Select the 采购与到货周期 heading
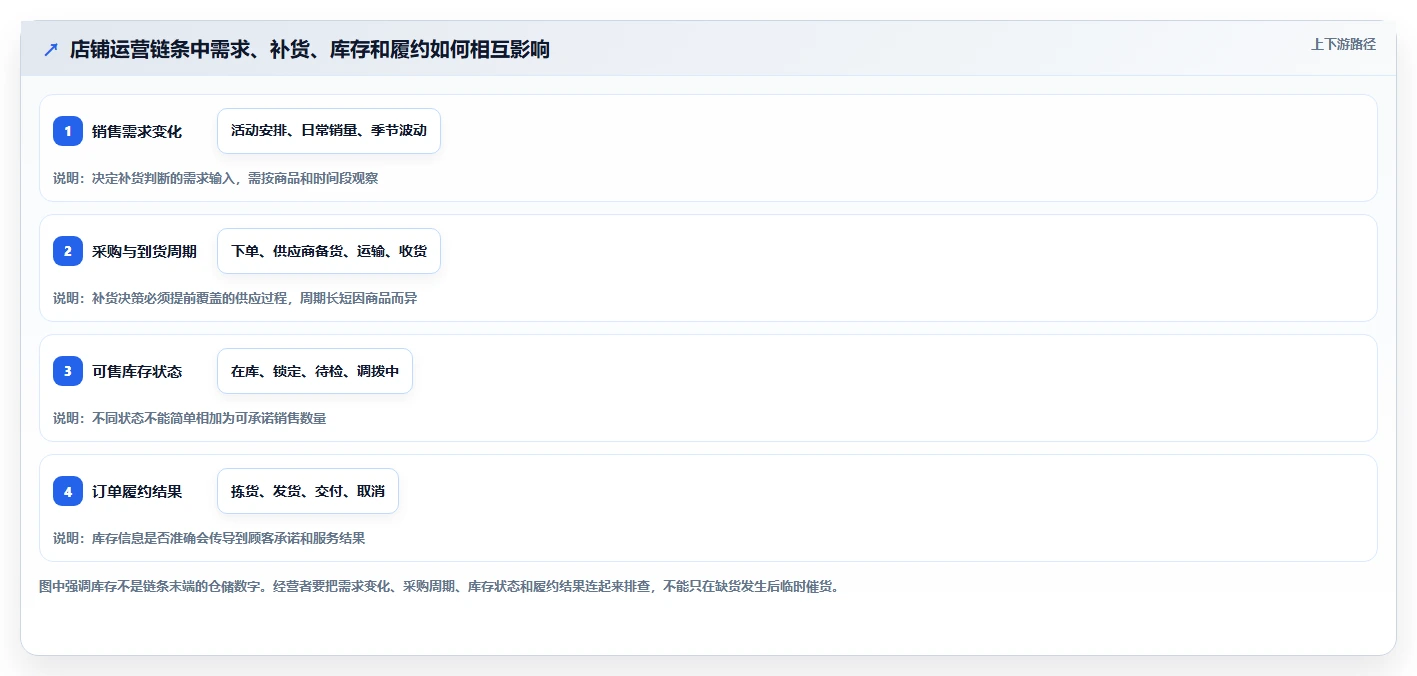The image size is (1417, 676). click(144, 251)
